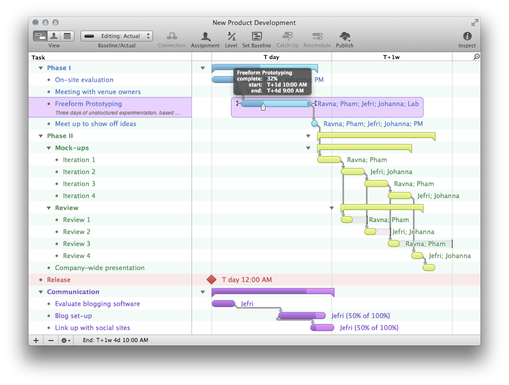Click the Level toolbar icon

tap(231, 36)
